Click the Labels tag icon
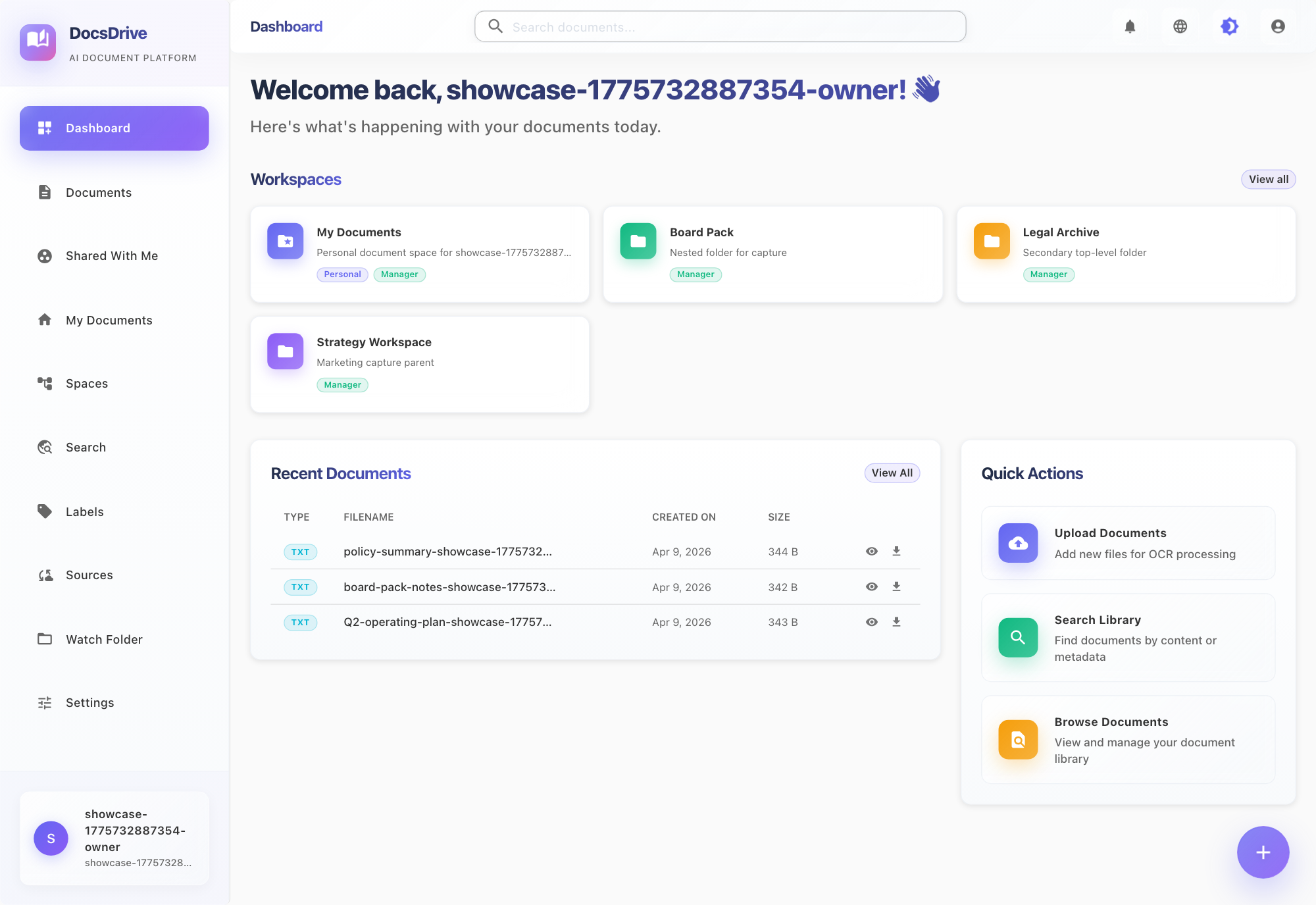Viewport: 1316px width, 905px height. coord(45,511)
